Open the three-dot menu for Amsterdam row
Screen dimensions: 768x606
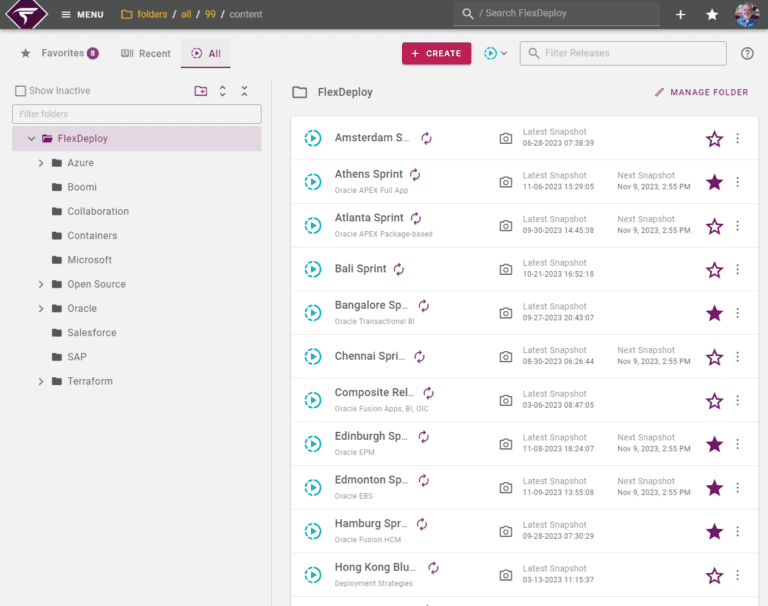coord(738,139)
